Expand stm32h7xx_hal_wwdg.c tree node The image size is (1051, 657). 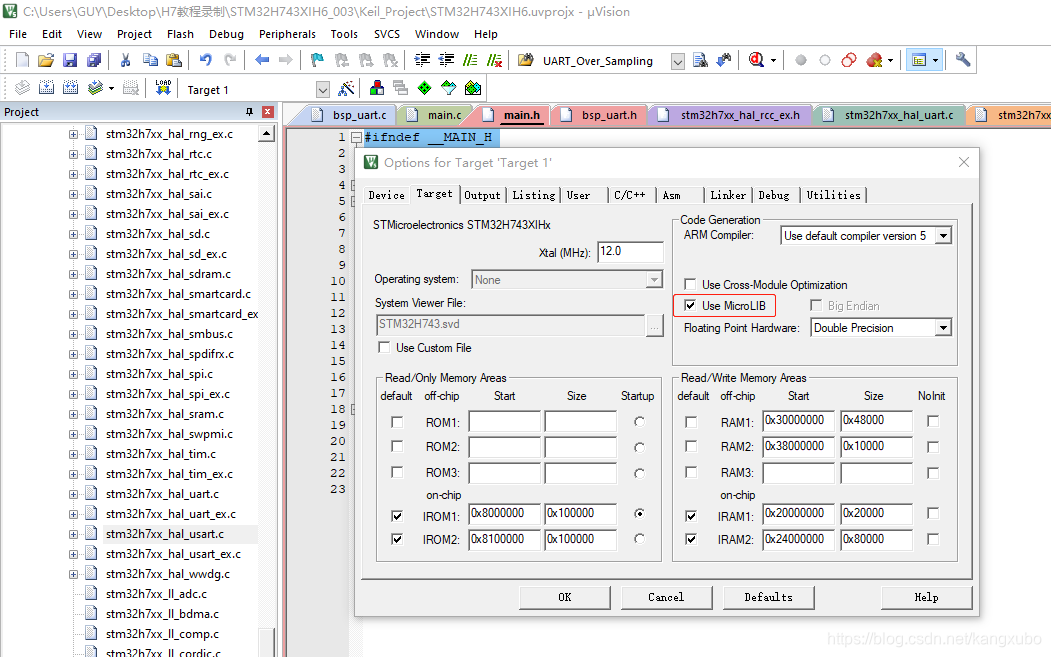(73, 574)
